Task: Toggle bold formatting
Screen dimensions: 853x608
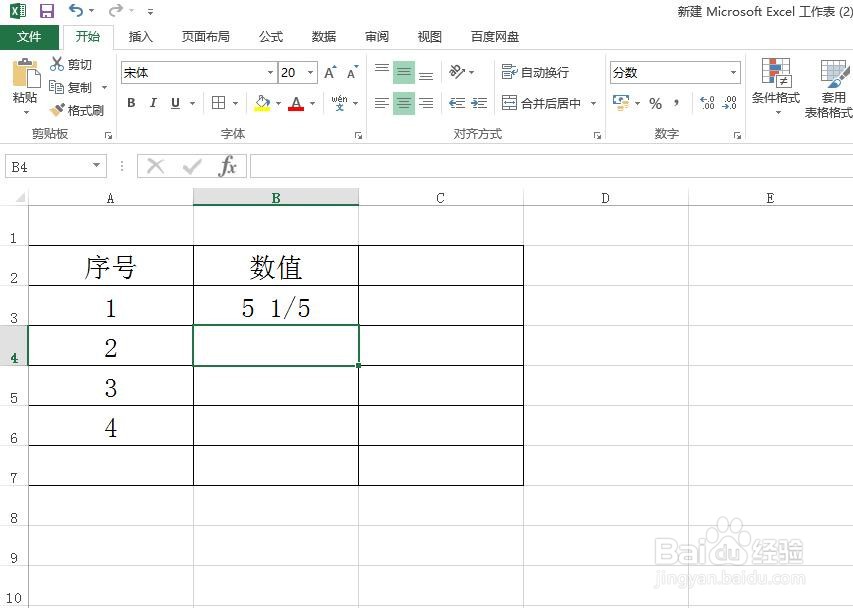Action: pyautogui.click(x=131, y=103)
